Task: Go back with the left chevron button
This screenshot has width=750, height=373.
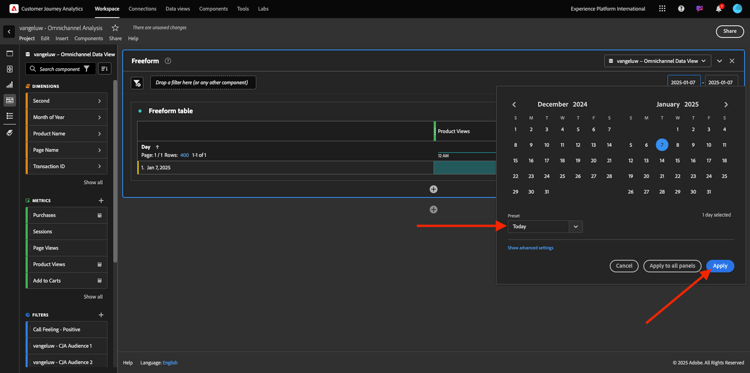Action: pos(9,32)
